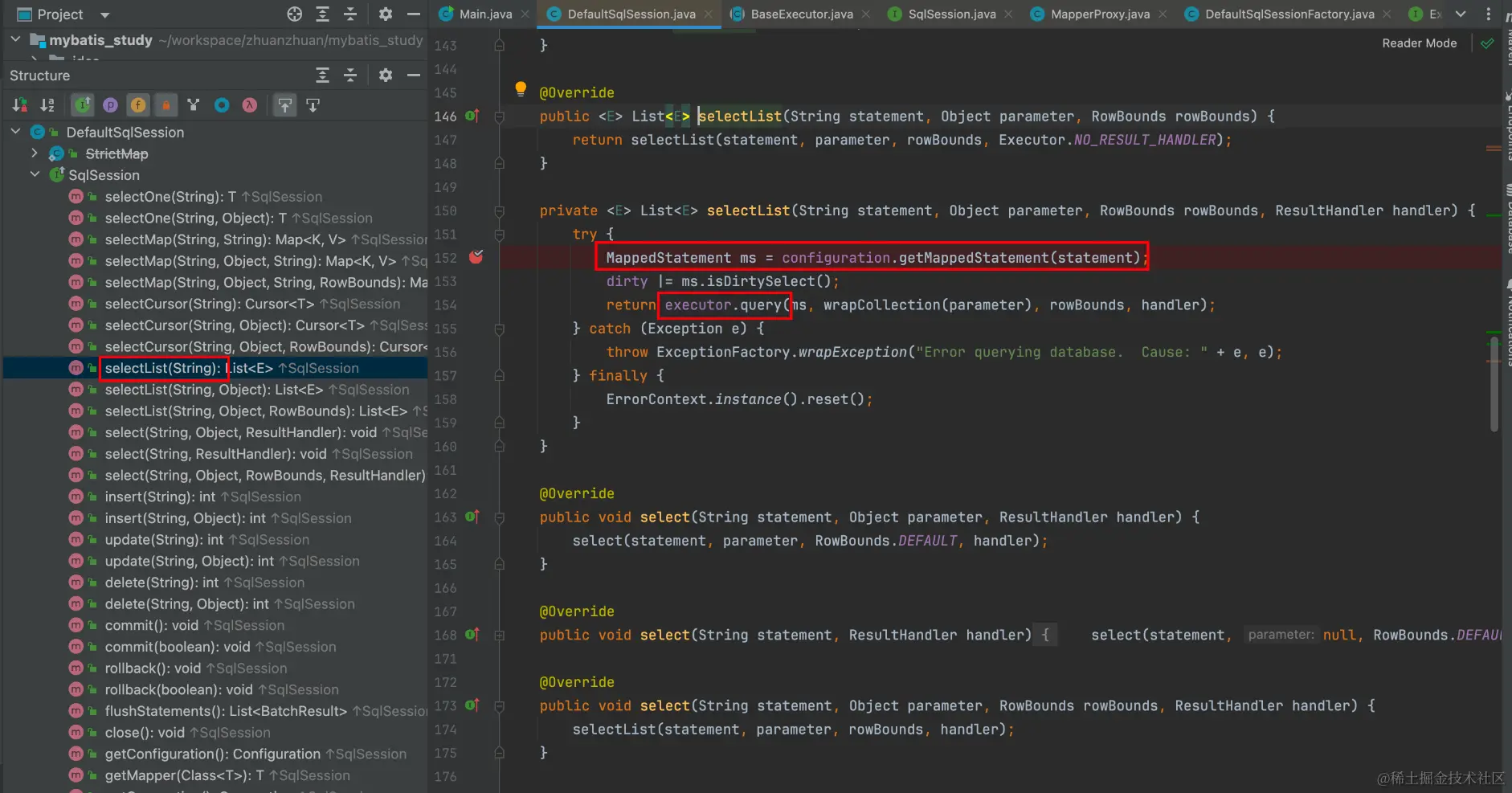Close the Main.java tab
The height and width of the screenshot is (793, 1512).
pyautogui.click(x=525, y=14)
